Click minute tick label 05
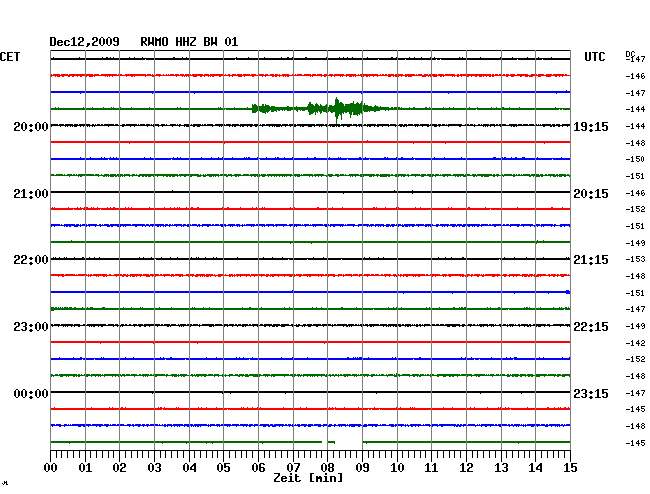The width and height of the screenshot is (650, 494). [x=223, y=468]
